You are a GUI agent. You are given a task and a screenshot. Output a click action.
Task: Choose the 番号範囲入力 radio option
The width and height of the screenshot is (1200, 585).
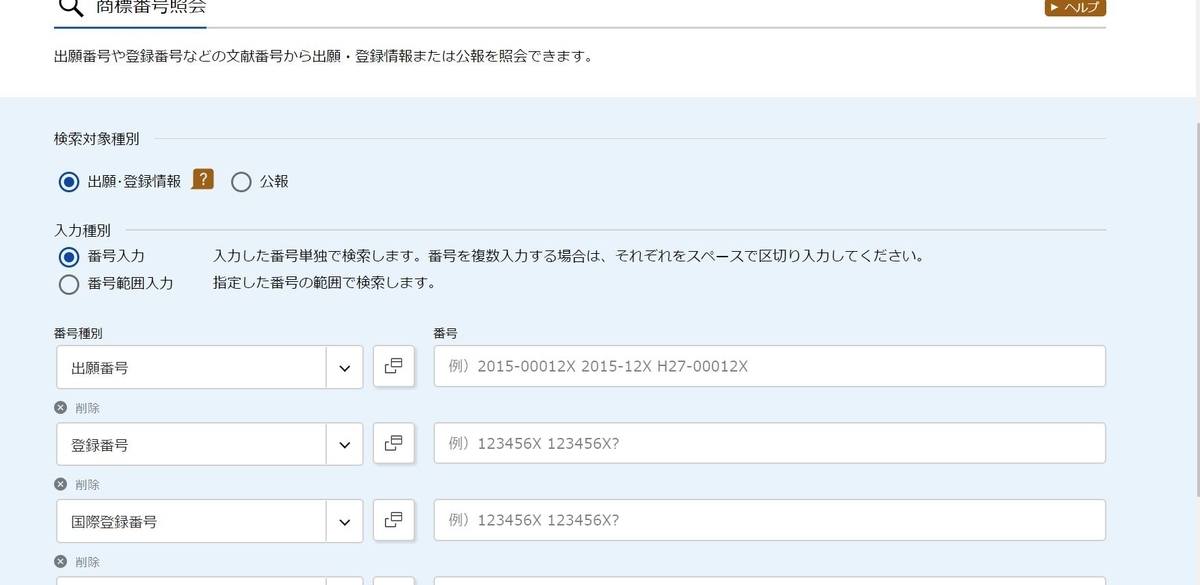tap(69, 284)
